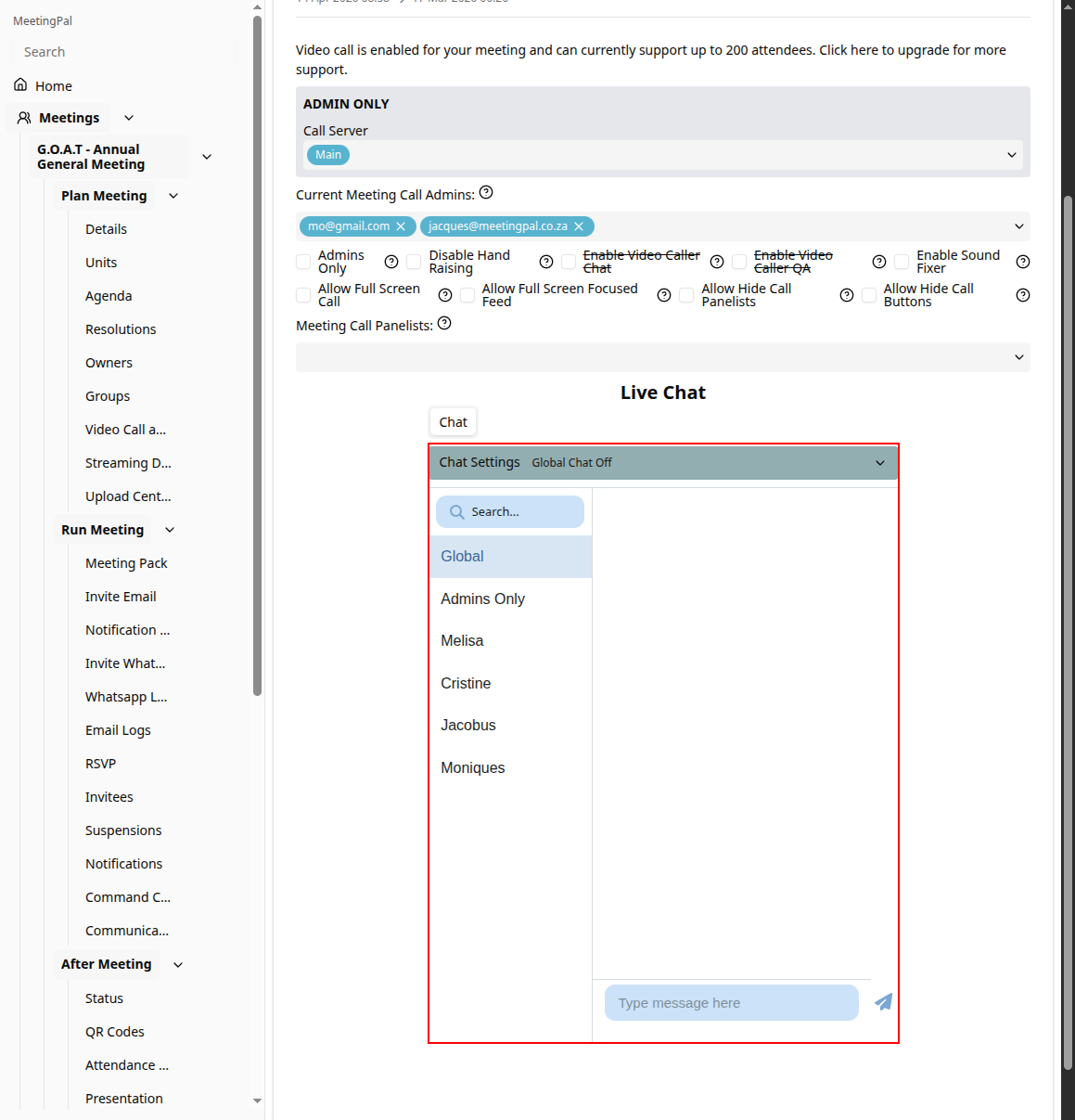Viewport: 1075px width, 1120px height.
Task: Collapse Plan Meeting section chevron
Action: 173,196
